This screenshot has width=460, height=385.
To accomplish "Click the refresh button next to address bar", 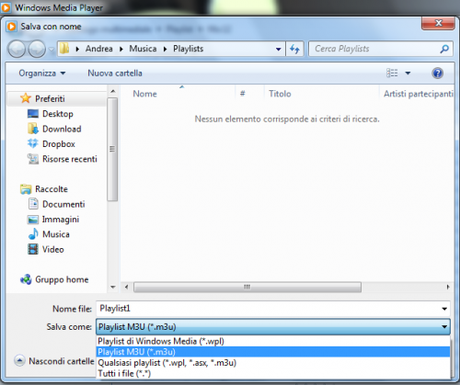I will pyautogui.click(x=295, y=49).
